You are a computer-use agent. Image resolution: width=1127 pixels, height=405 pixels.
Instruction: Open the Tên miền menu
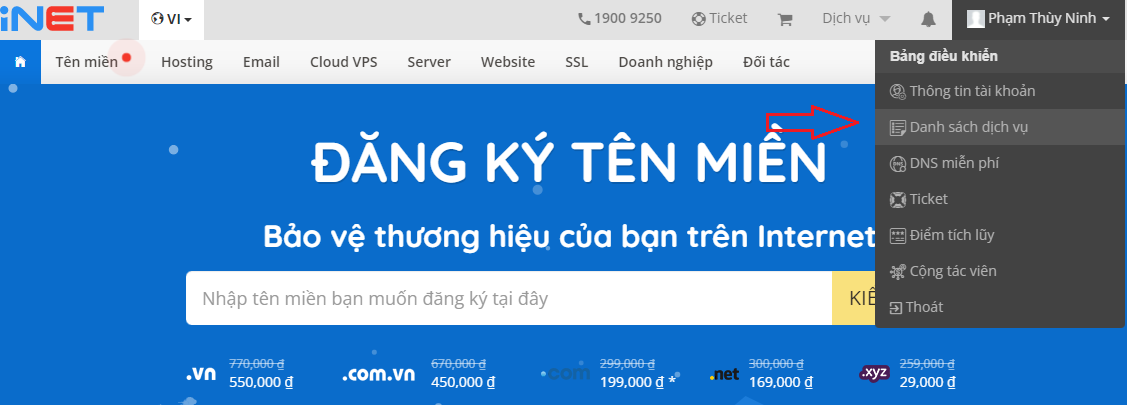86,62
